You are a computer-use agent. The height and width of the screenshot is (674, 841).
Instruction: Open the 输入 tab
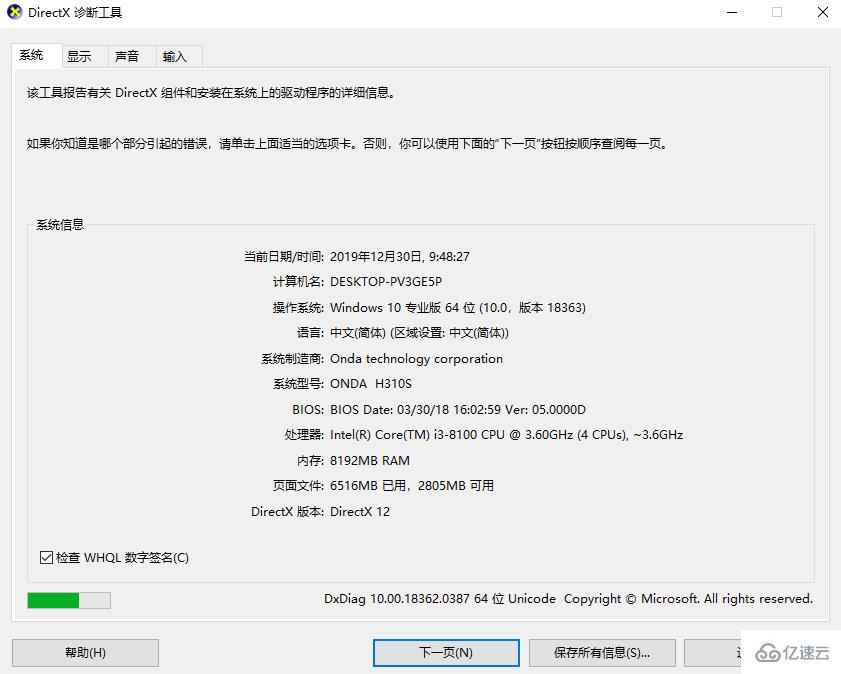tap(179, 56)
